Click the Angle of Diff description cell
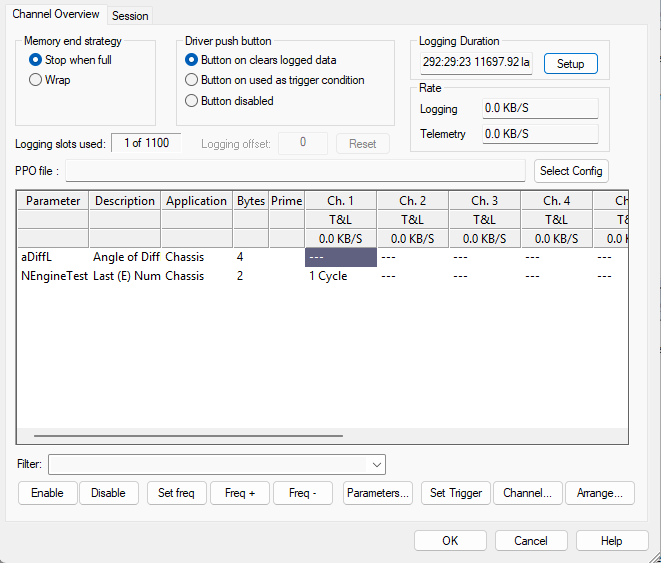Image resolution: width=661 pixels, height=563 pixels. click(x=126, y=257)
